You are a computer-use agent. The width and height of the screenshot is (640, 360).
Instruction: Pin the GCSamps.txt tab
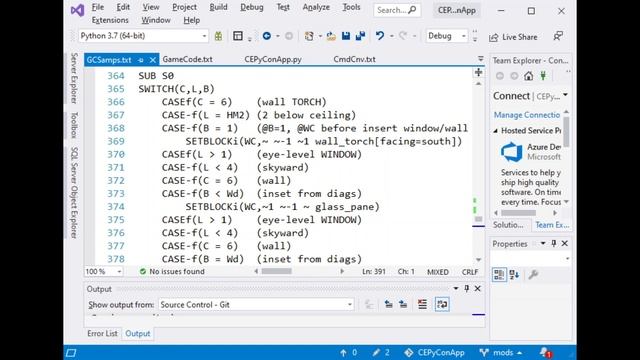[x=141, y=60]
